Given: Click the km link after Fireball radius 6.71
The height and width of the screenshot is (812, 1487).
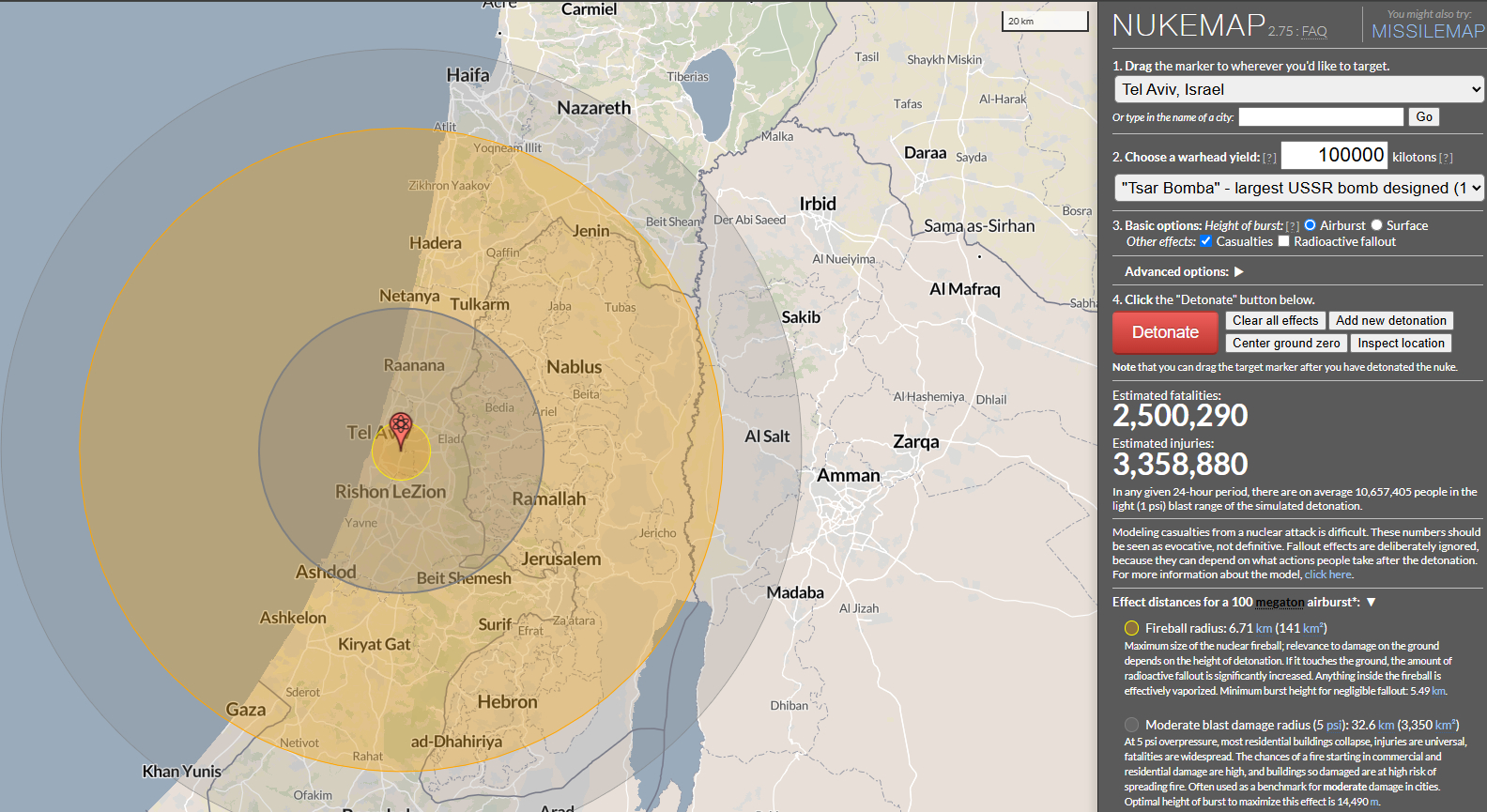Looking at the screenshot, I should (x=1264, y=628).
